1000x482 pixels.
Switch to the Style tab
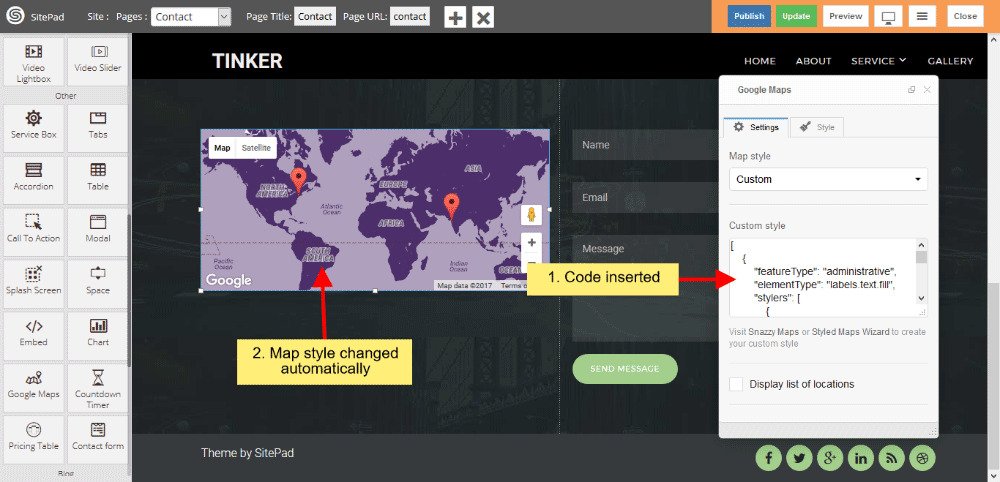point(817,127)
